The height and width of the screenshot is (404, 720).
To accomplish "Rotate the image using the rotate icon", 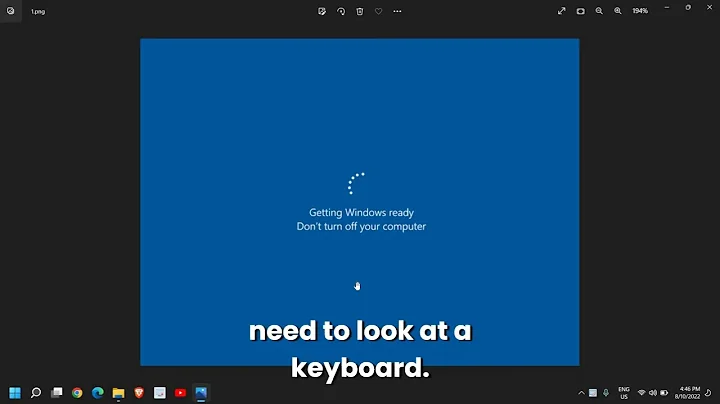I will point(341,11).
